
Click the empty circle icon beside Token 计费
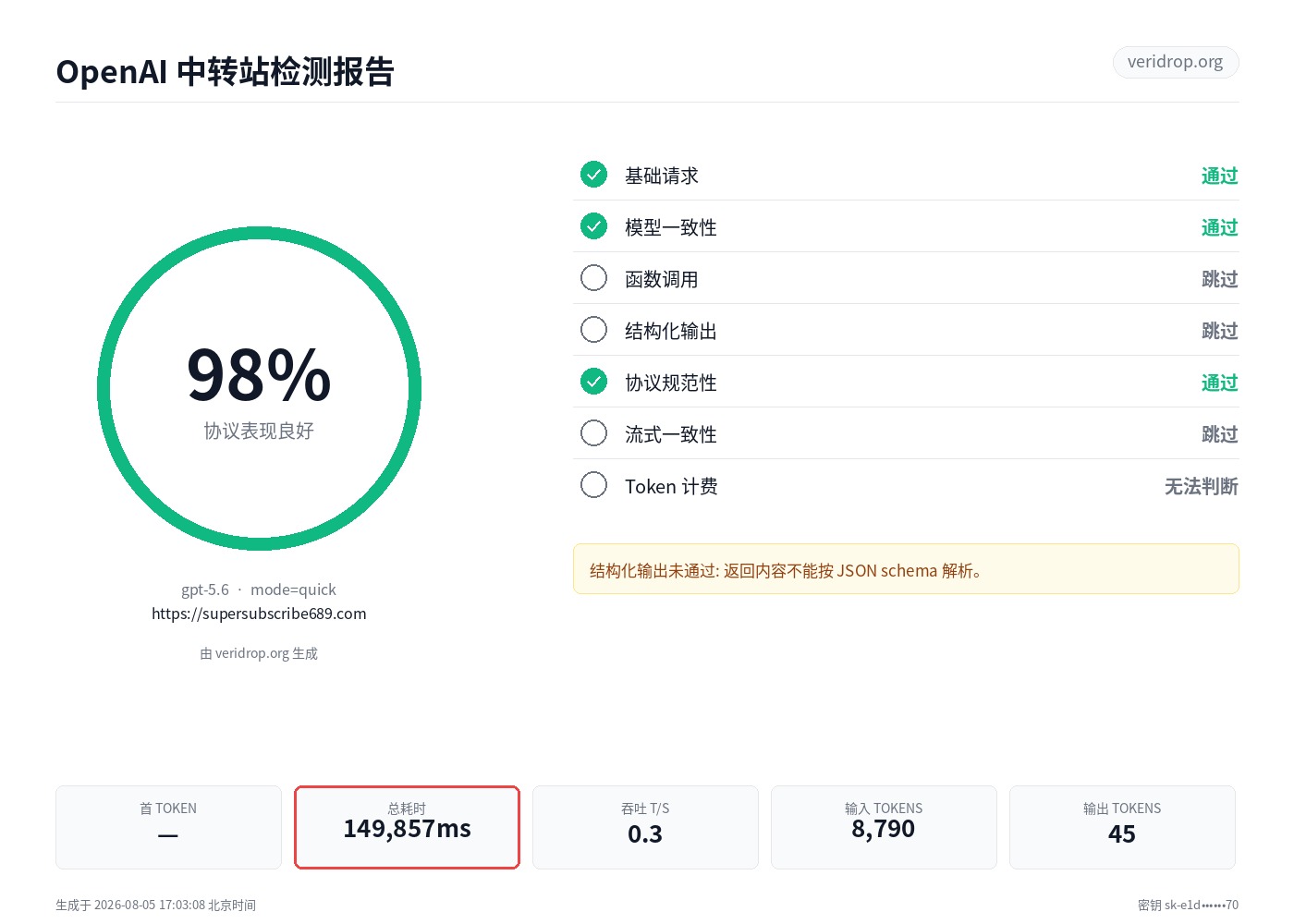[x=593, y=484]
